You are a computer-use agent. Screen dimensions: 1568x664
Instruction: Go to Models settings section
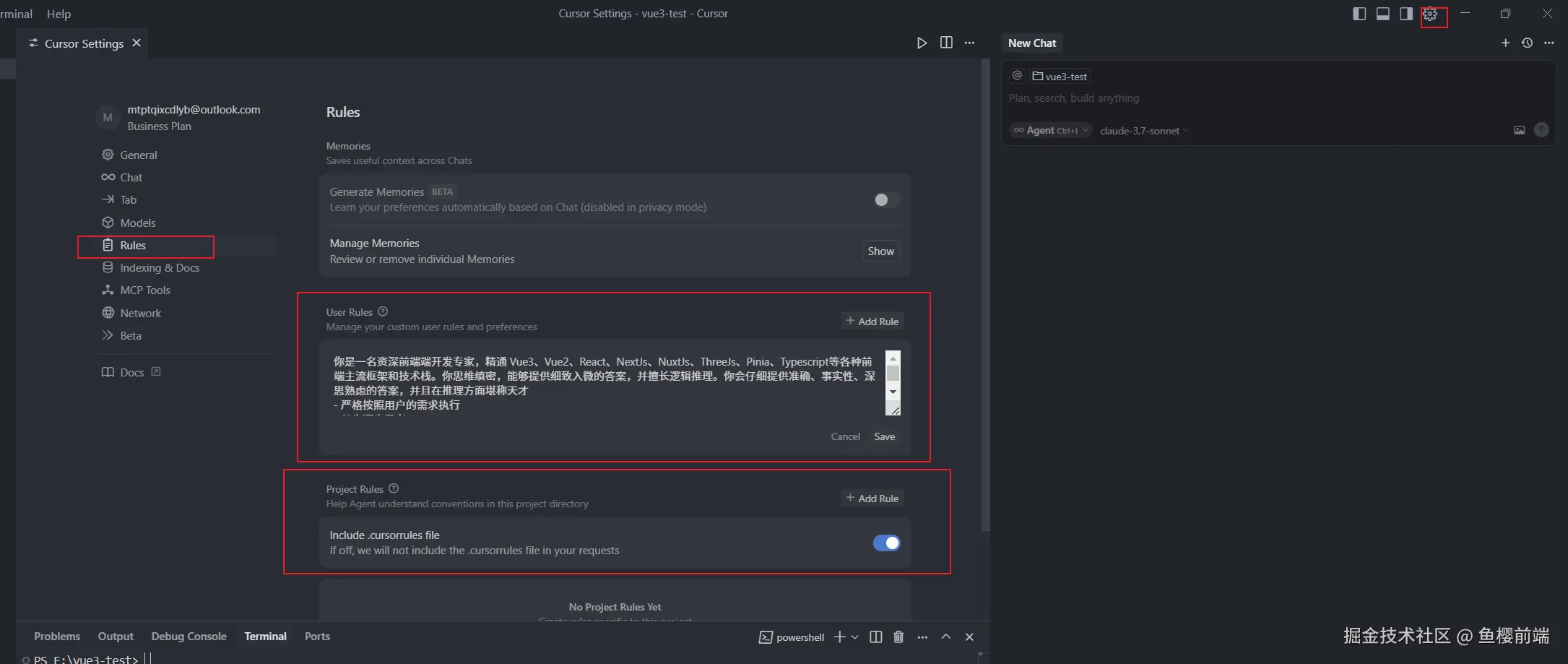point(185,223)
